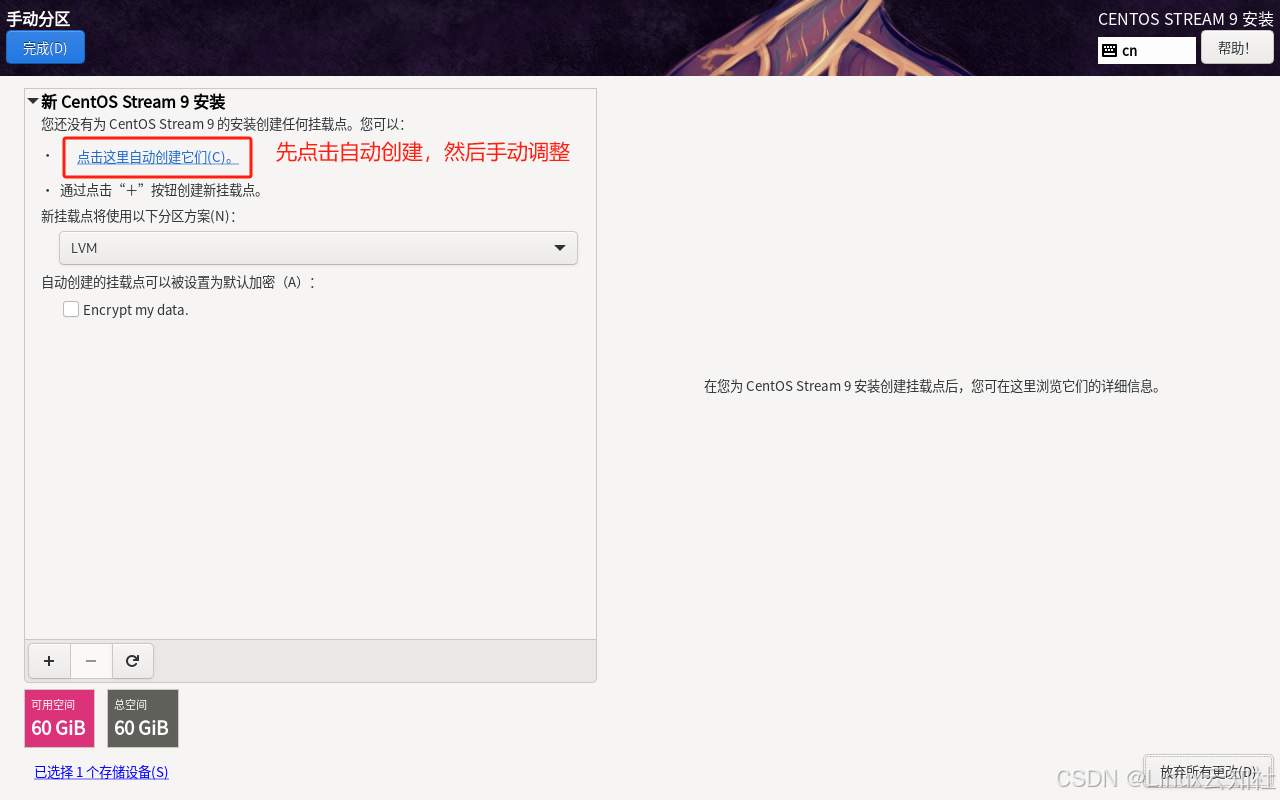Screen dimensions: 1280x800
Task: Open 已选择 1 个存储设备(S) link
Action: [100, 772]
